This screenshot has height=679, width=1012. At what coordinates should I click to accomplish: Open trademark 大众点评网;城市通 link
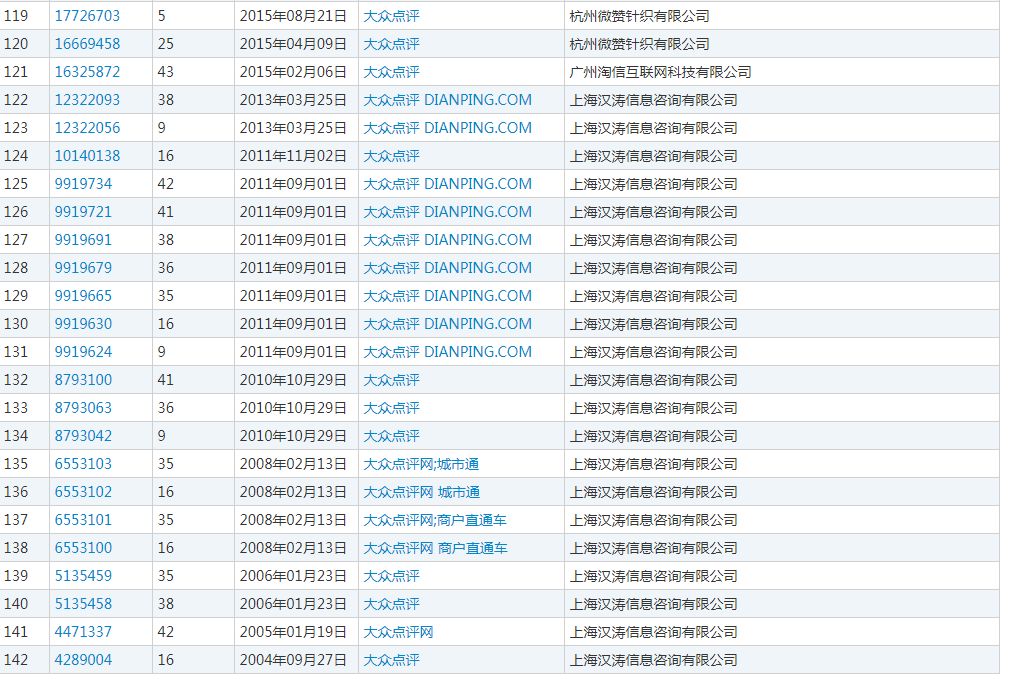421,464
